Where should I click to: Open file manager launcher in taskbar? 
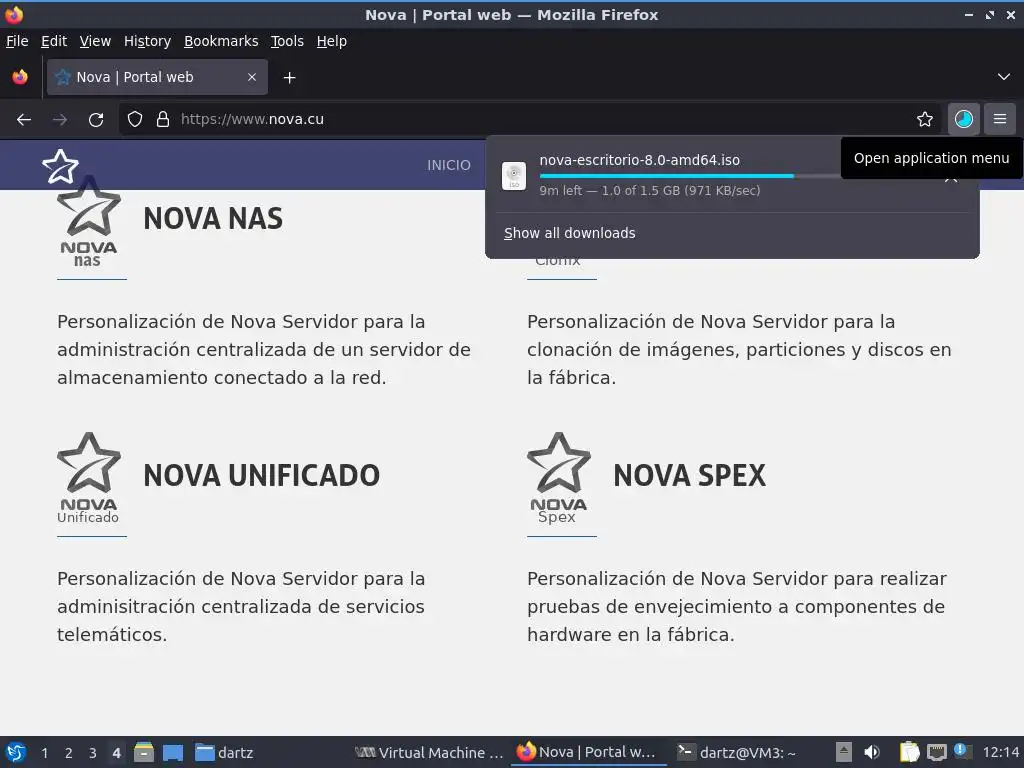pos(144,752)
